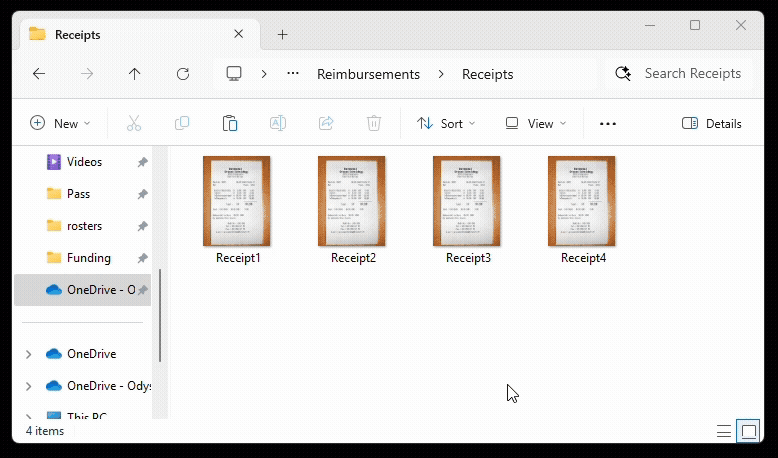
Task: Click the Paste clipboard icon
Action: click(230, 123)
